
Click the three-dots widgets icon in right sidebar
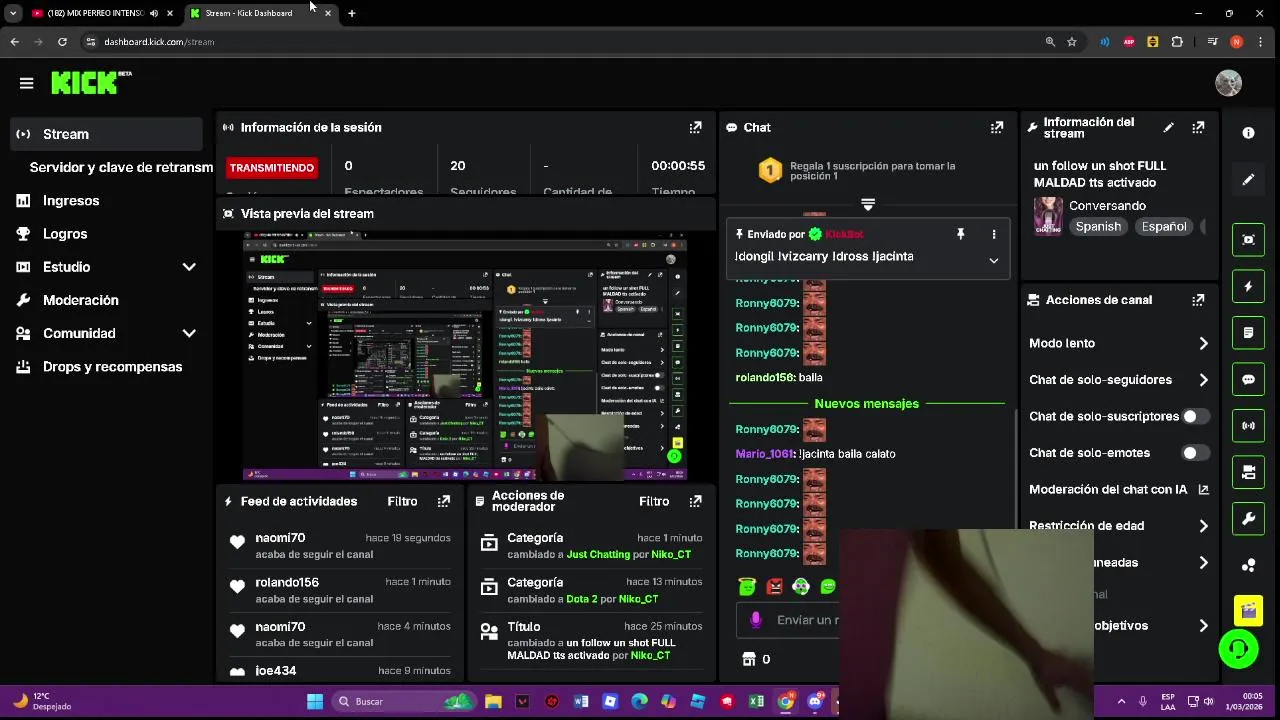1248,565
